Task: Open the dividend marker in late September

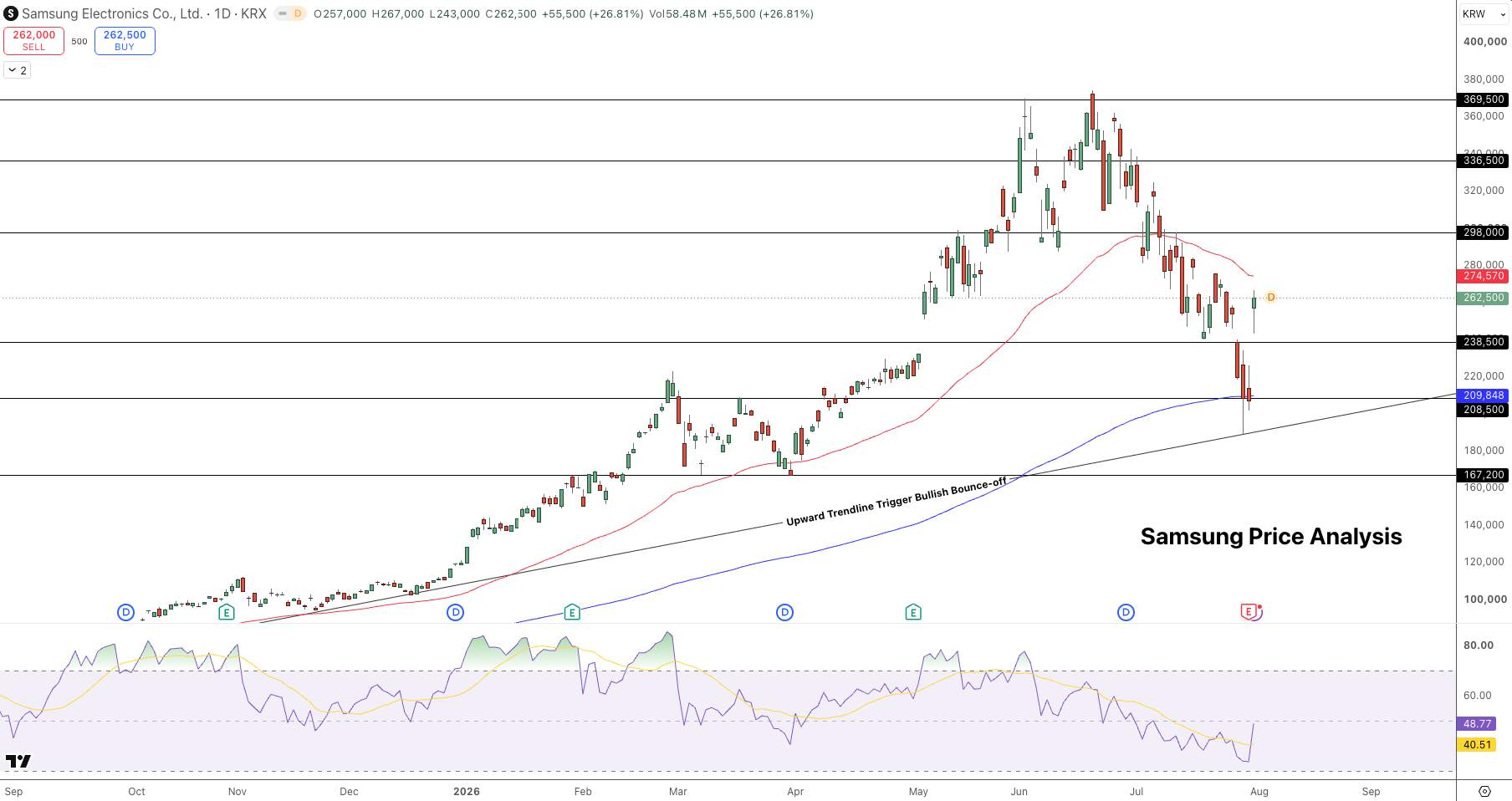Action: click(125, 612)
